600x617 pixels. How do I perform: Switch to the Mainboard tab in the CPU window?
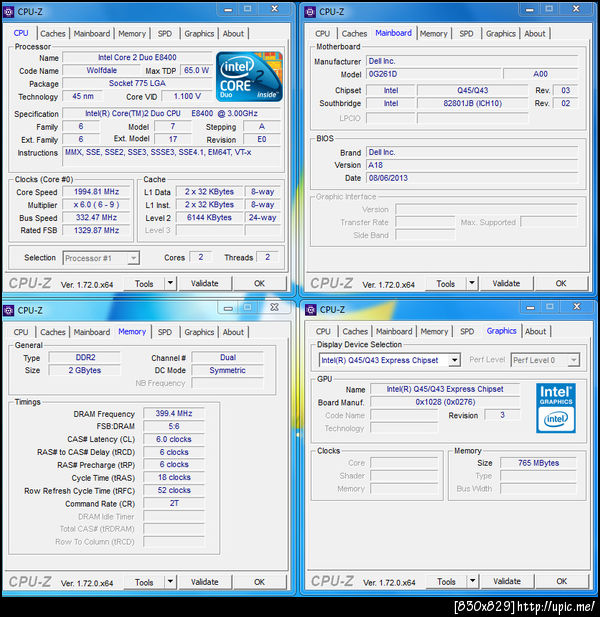[x=92, y=34]
